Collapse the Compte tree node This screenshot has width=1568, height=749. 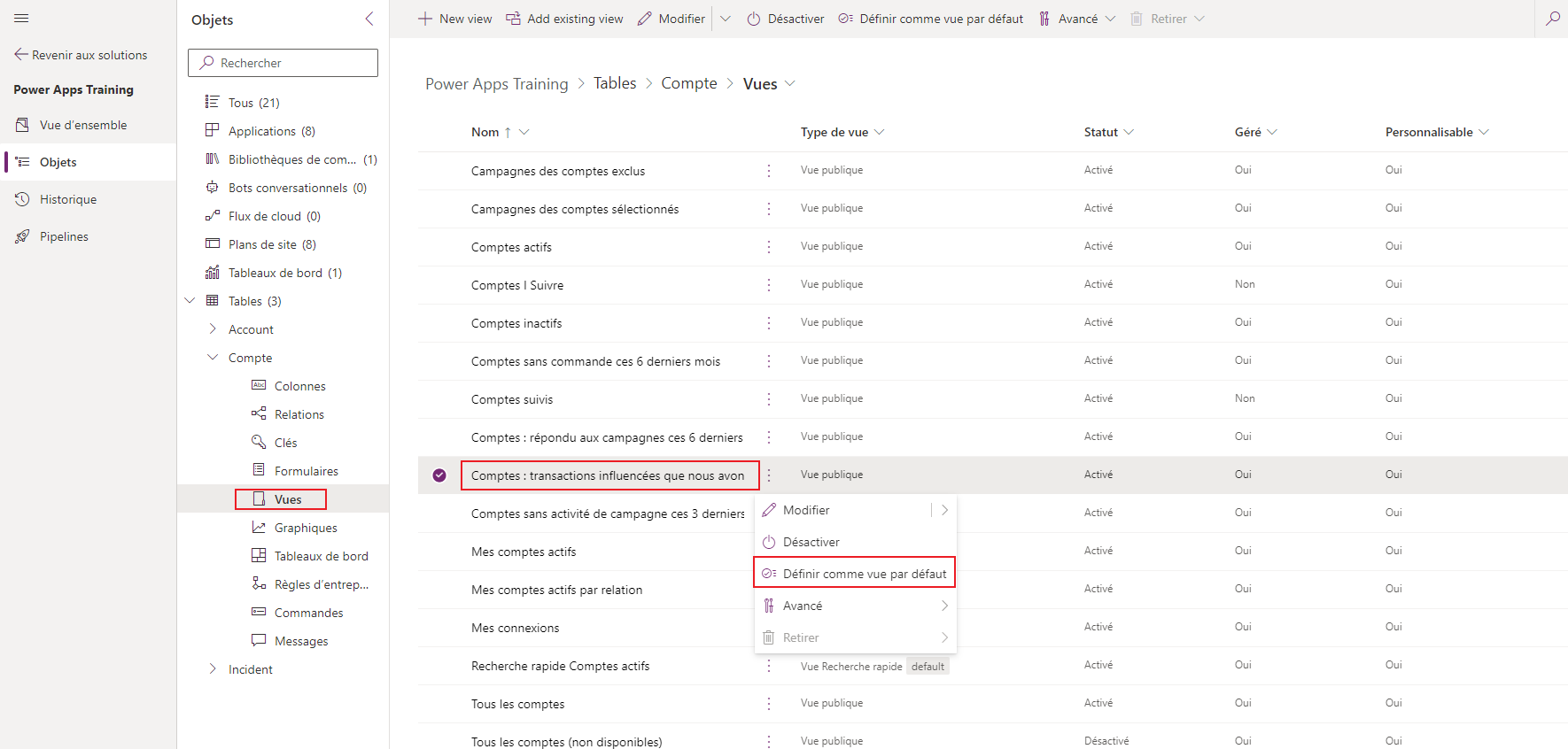click(x=213, y=358)
